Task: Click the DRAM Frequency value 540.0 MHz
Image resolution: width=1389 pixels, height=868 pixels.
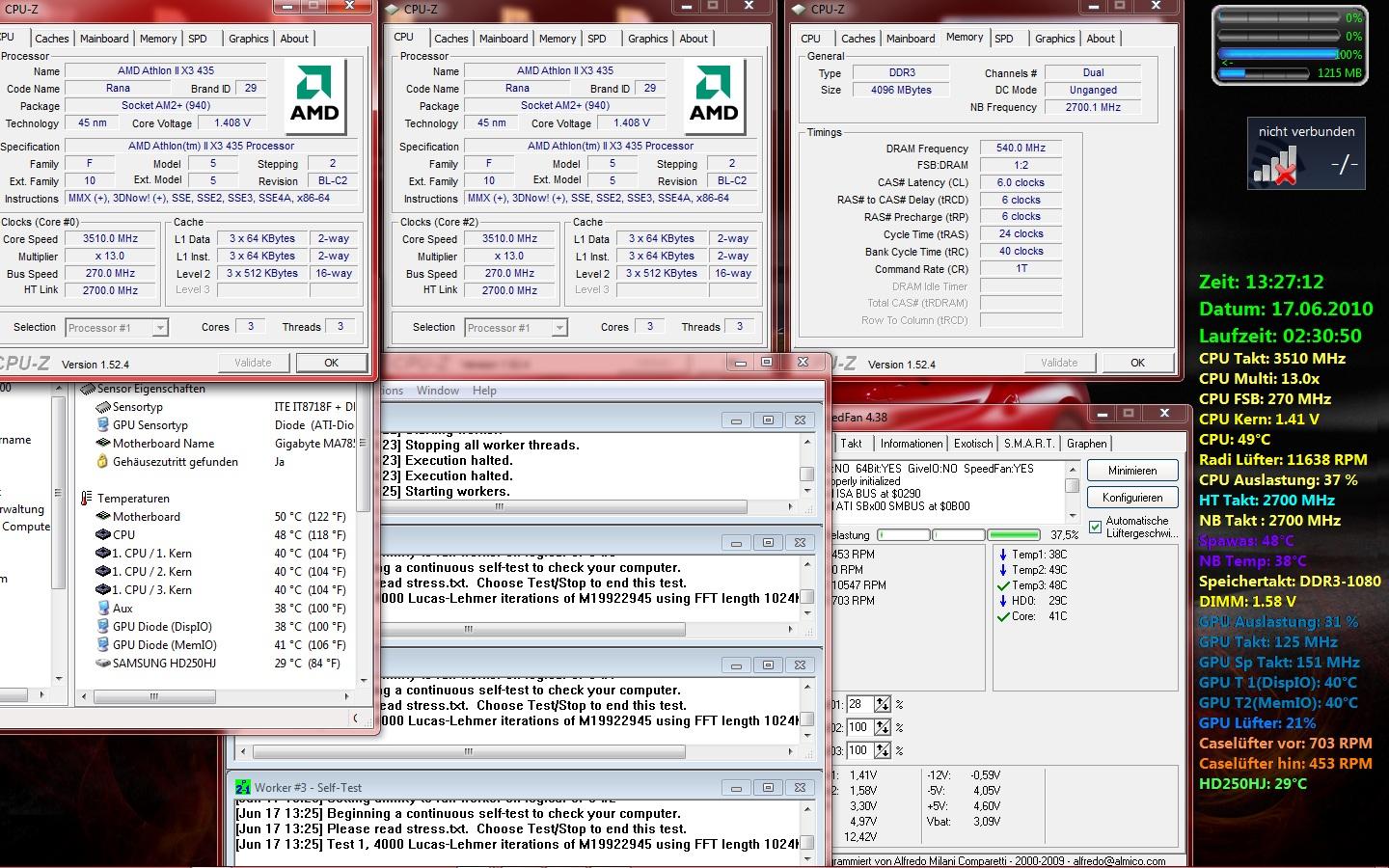Action: click(x=1021, y=148)
